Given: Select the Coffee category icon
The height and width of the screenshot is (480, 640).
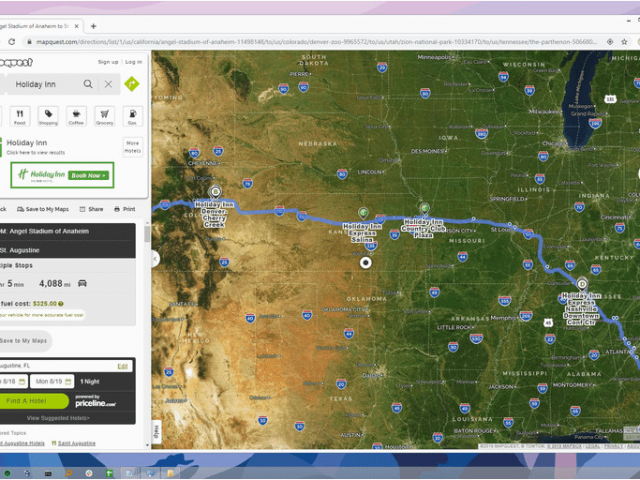Looking at the screenshot, I should (76, 116).
